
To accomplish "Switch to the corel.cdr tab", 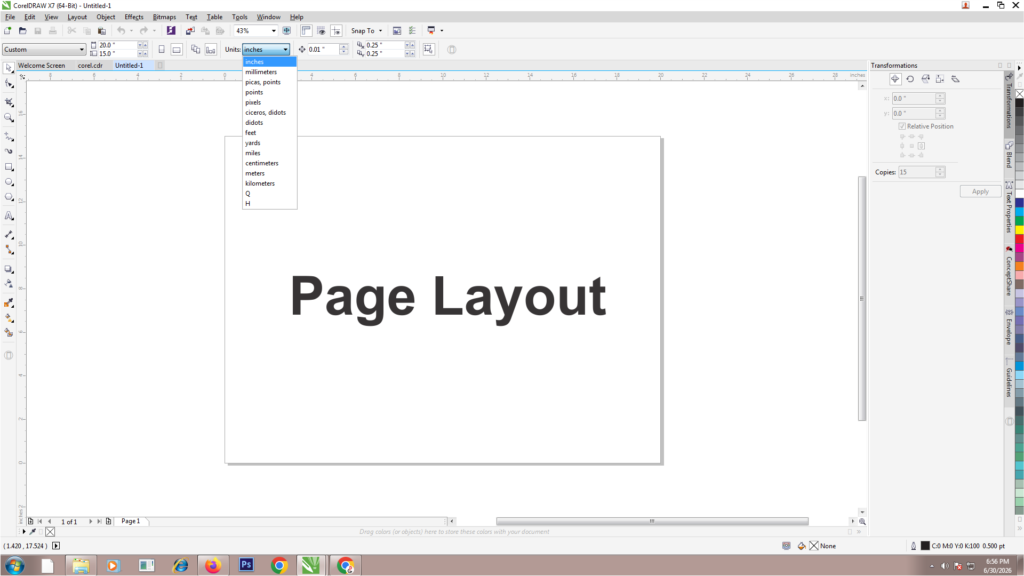I will tap(90, 65).
